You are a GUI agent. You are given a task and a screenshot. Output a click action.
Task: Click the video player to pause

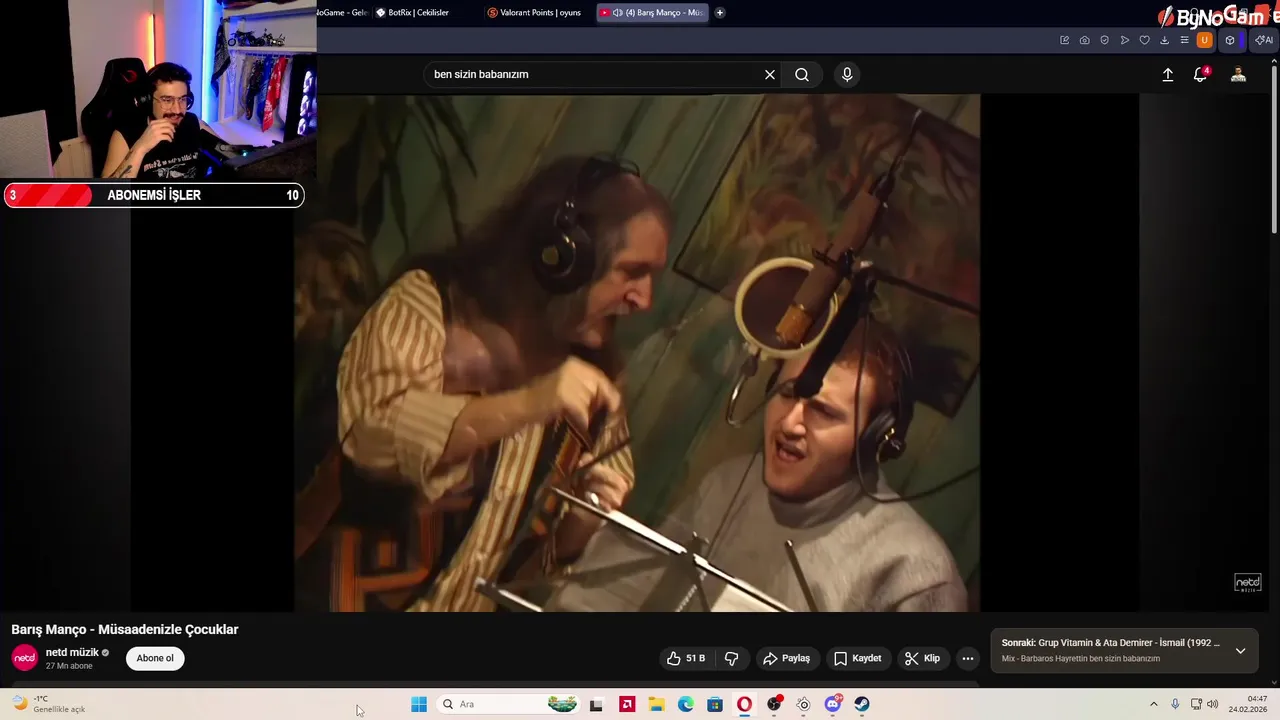click(637, 352)
